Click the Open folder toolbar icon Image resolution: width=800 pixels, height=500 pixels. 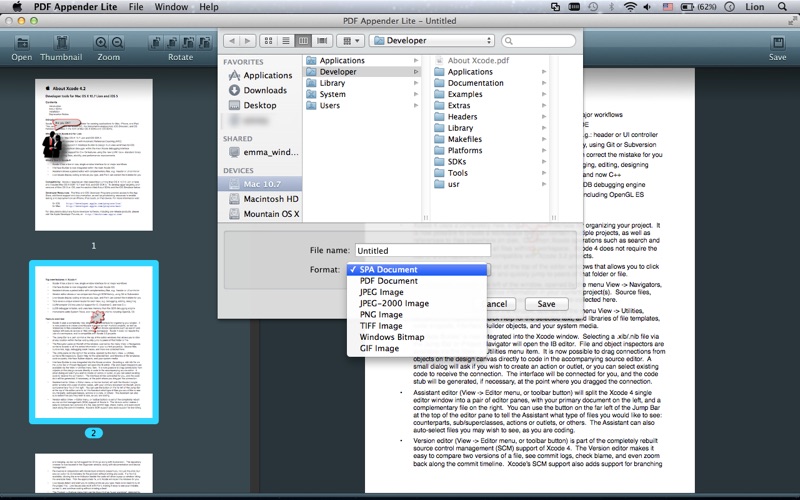coord(21,42)
